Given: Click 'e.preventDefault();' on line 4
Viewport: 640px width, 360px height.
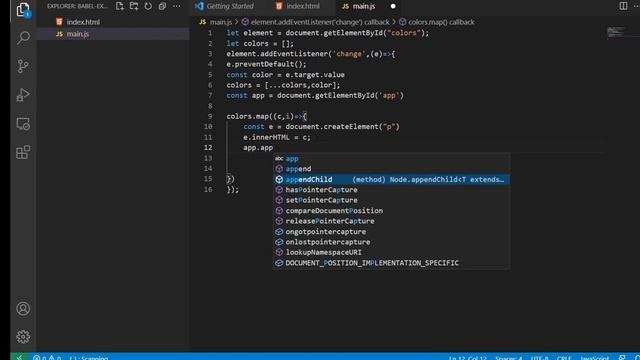Looking at the screenshot, I should click(x=266, y=64).
